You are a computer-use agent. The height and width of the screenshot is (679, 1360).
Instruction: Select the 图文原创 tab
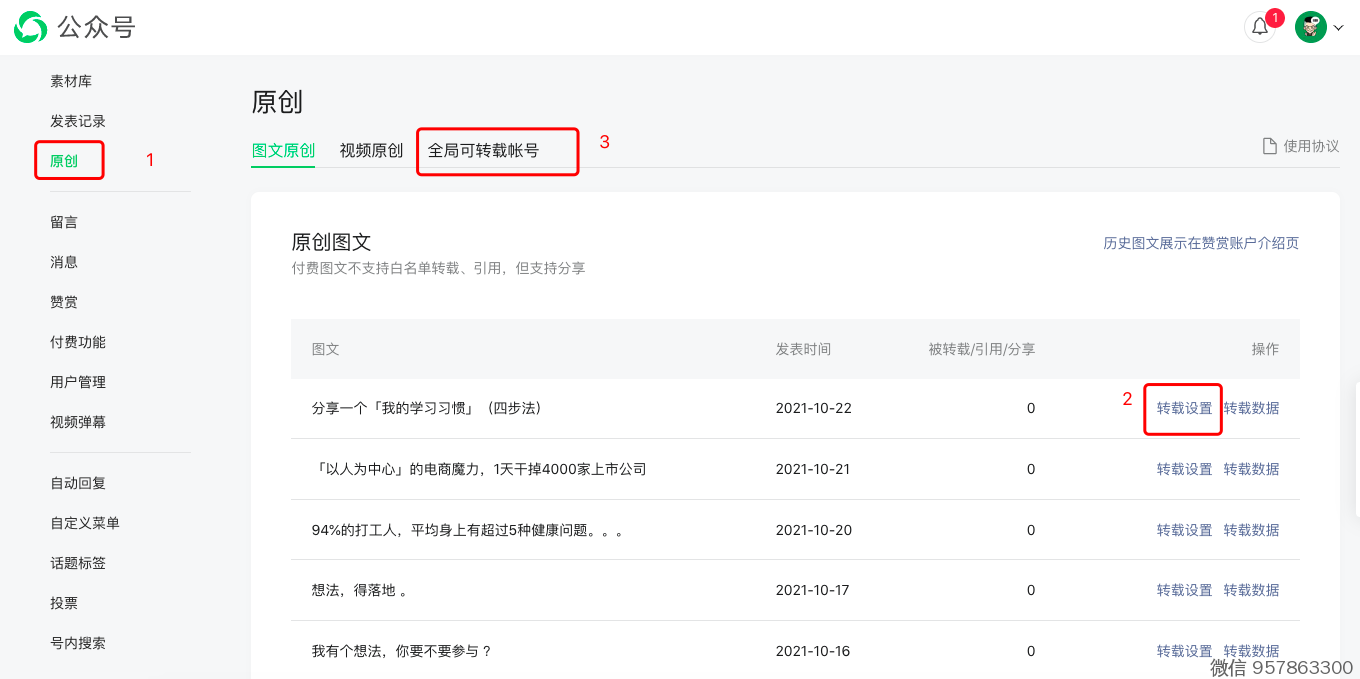(283, 151)
